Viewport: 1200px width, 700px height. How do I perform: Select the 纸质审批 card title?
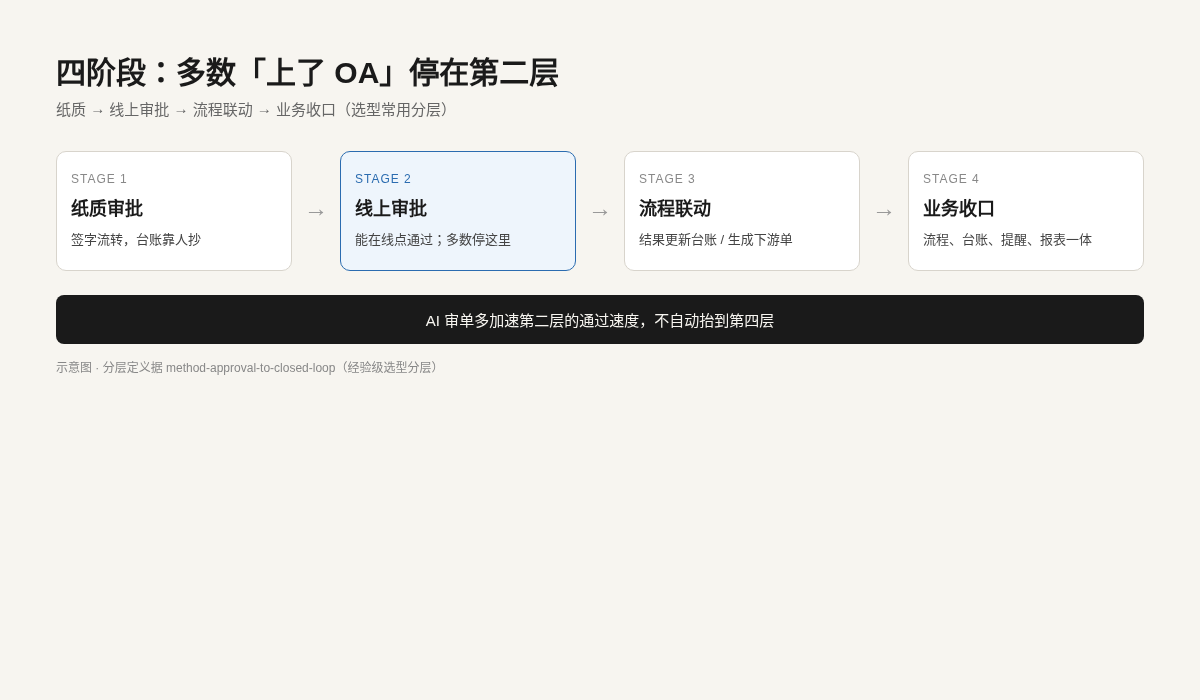pos(107,208)
